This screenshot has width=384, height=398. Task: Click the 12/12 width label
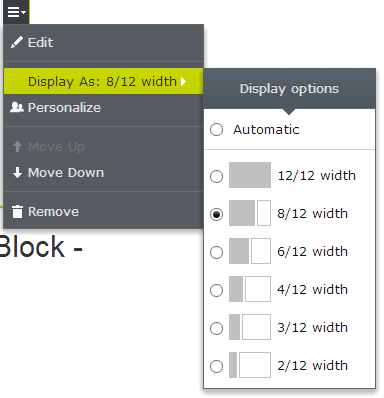pos(317,175)
